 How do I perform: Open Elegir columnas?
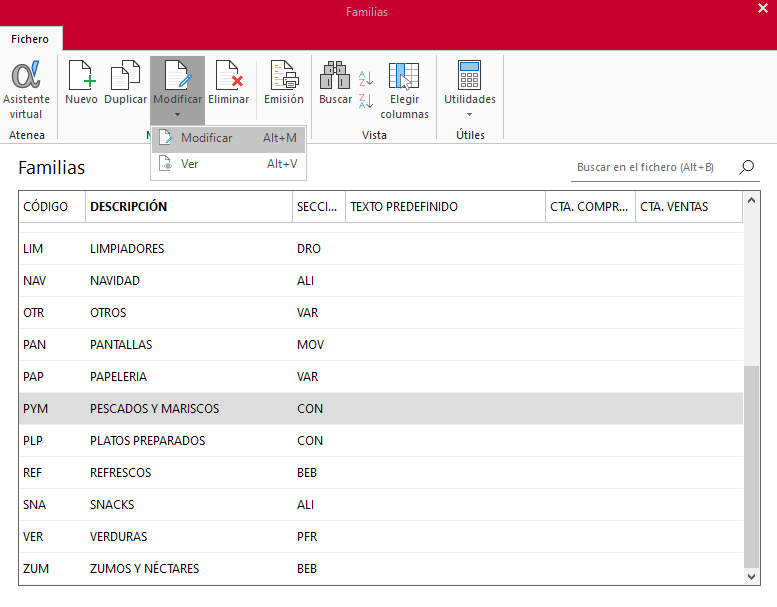tap(404, 89)
